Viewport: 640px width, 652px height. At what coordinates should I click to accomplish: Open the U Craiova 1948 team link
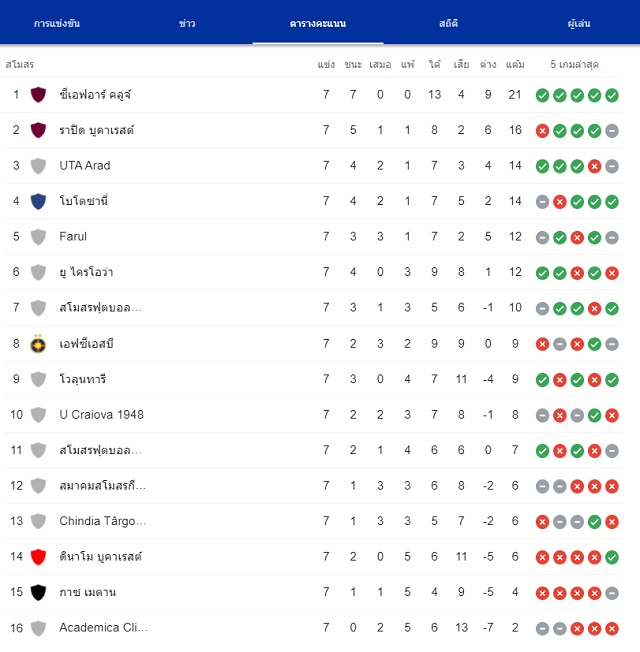click(x=101, y=415)
